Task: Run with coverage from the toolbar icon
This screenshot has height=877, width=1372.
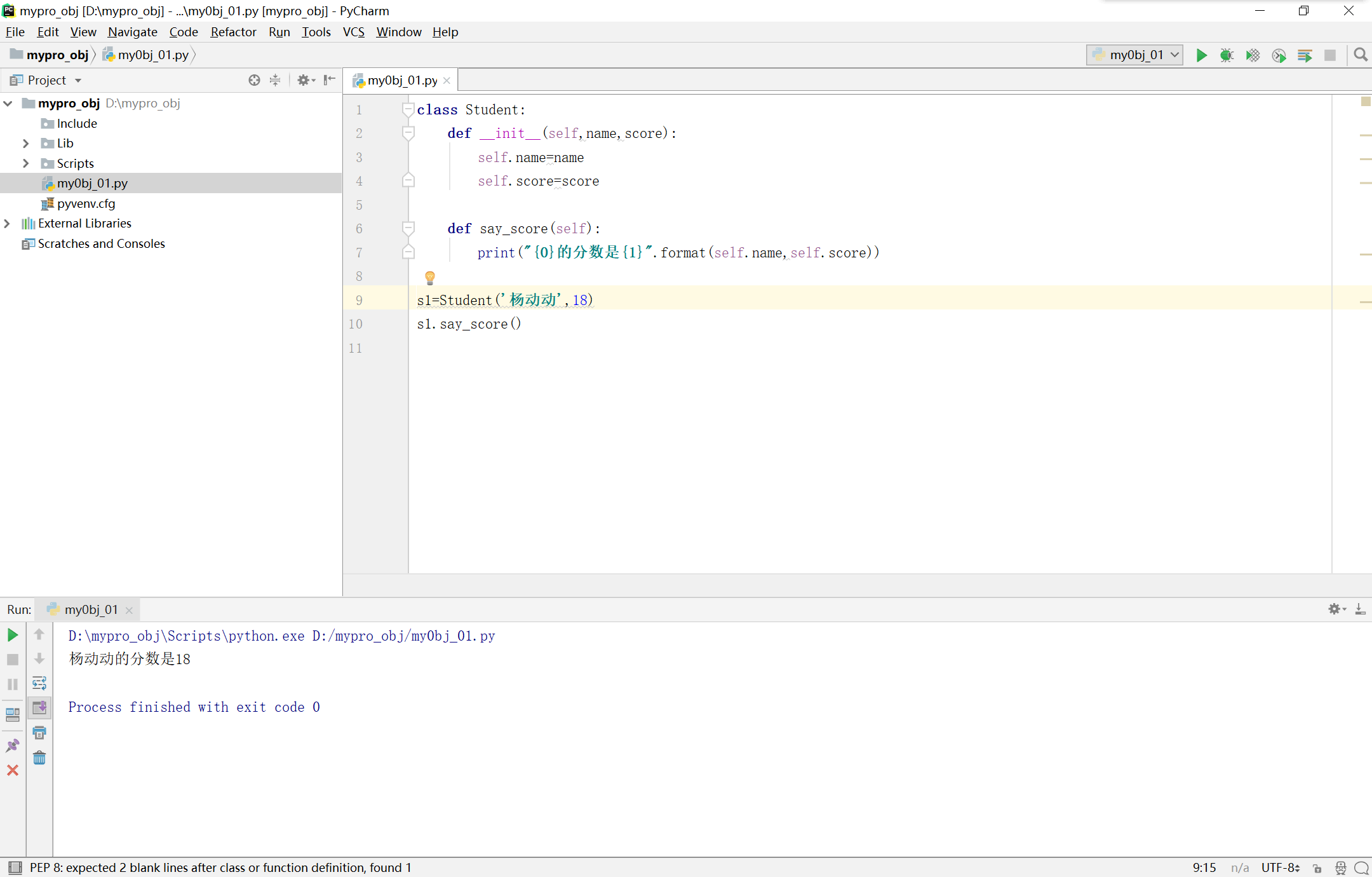Action: pyautogui.click(x=1253, y=55)
